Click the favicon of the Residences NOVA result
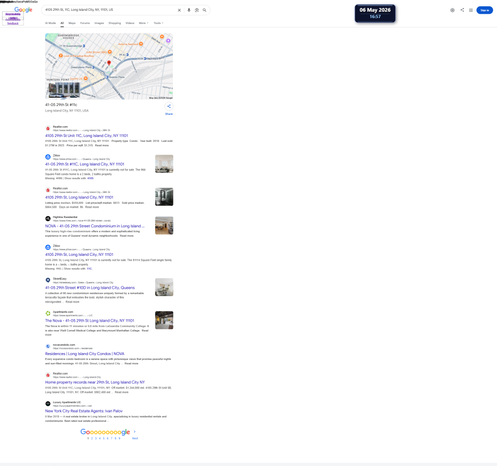500x466 pixels. coord(48,346)
